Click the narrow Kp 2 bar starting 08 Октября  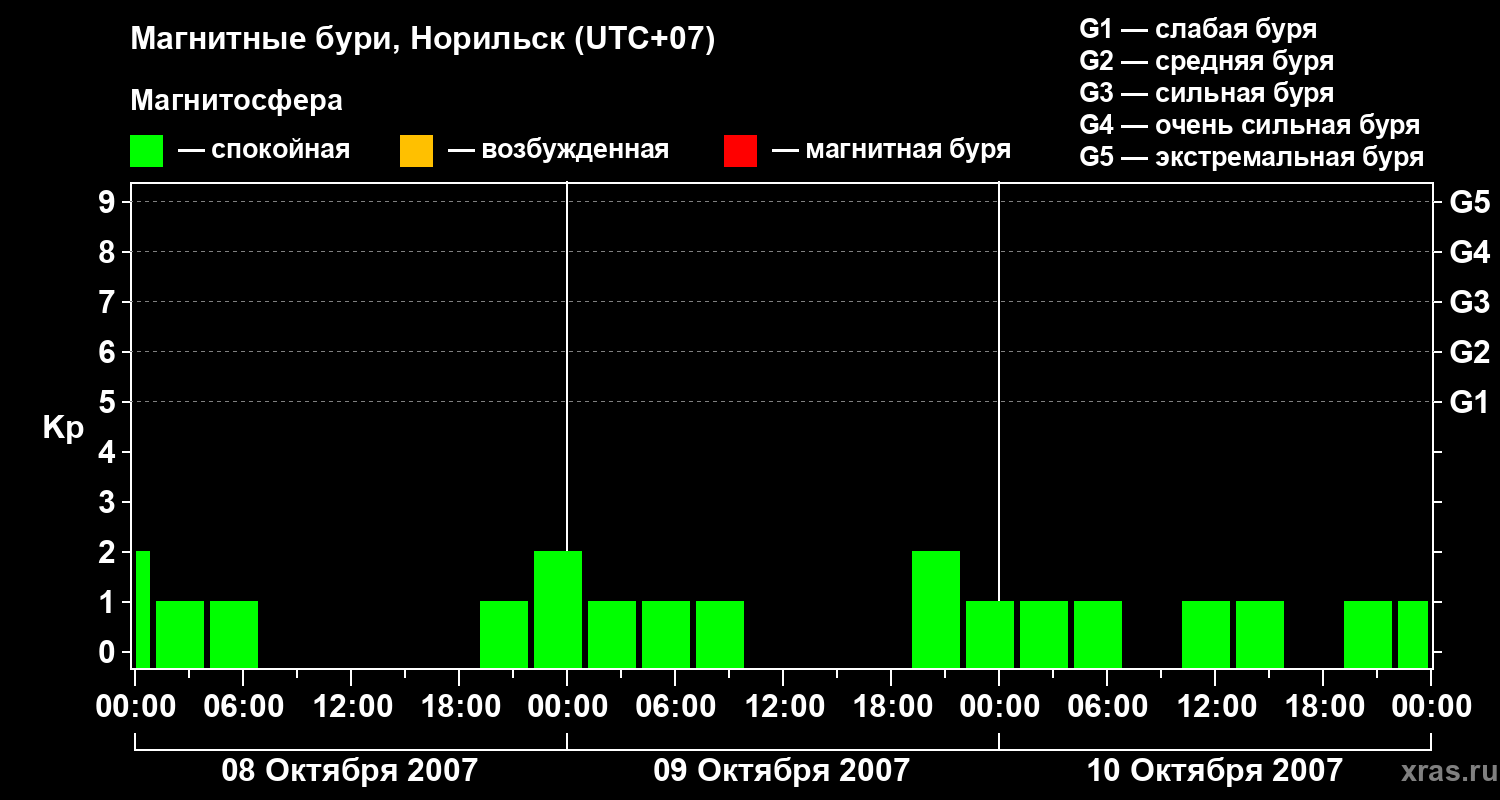143,609
